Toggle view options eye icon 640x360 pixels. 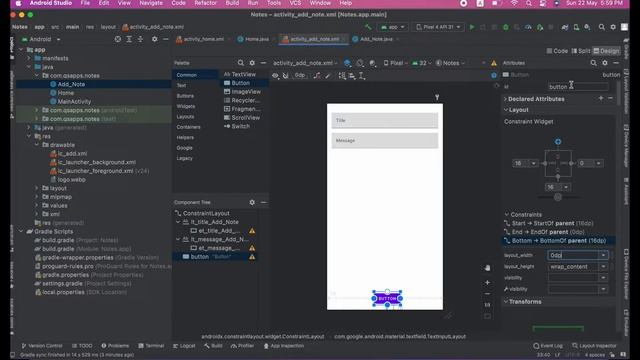point(276,76)
